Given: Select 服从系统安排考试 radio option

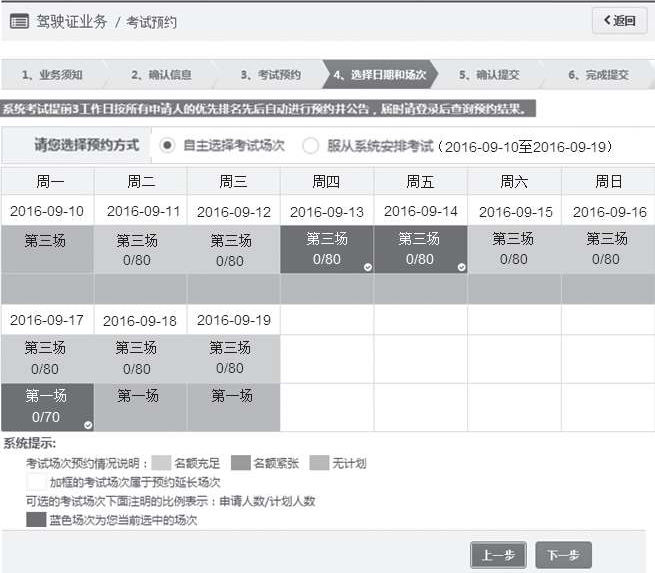Looking at the screenshot, I should [x=310, y=145].
